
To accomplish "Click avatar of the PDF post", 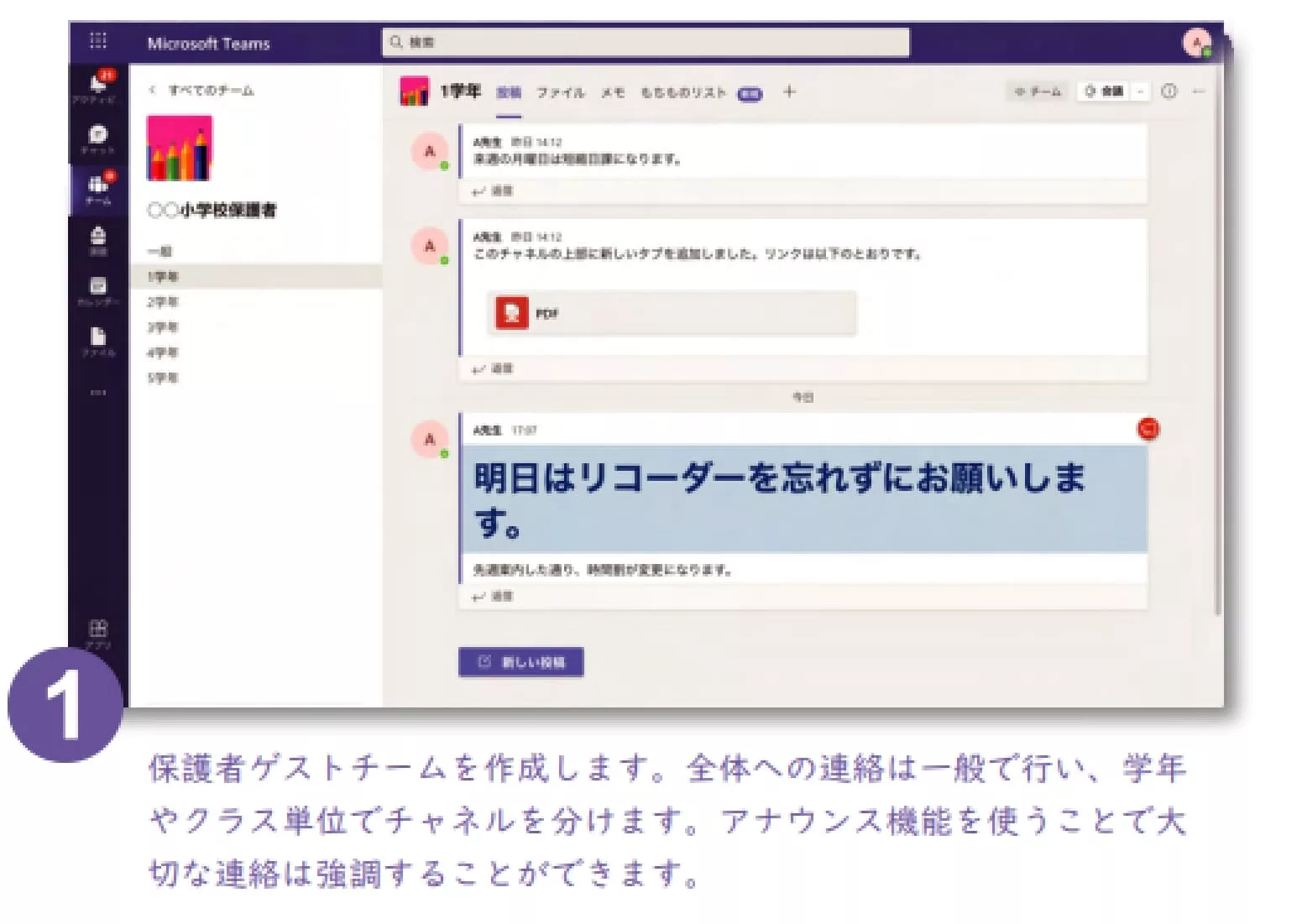I will point(430,247).
